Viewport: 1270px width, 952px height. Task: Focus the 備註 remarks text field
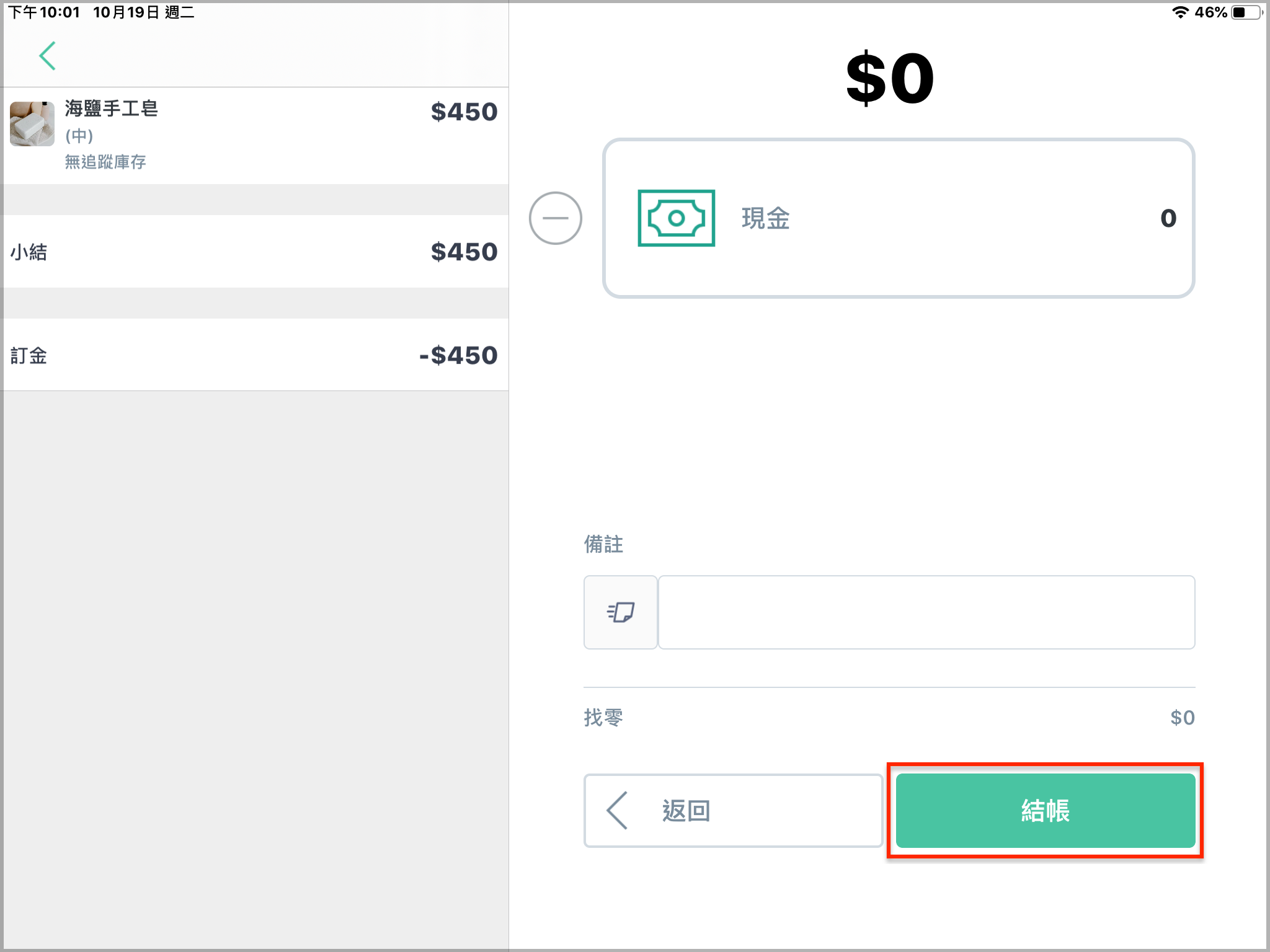[926, 612]
